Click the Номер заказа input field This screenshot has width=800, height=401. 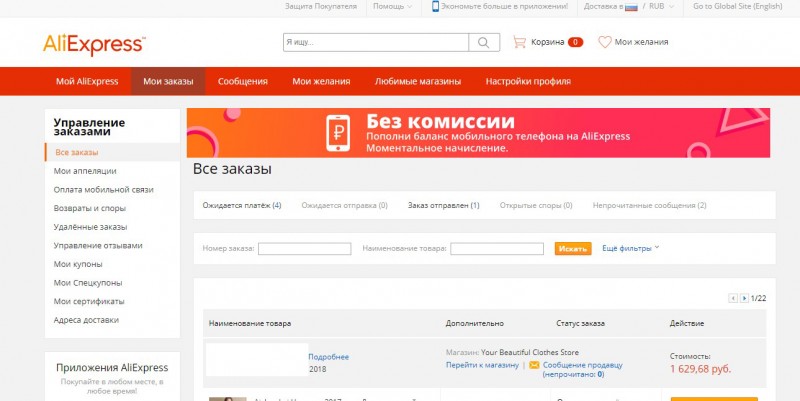click(305, 248)
